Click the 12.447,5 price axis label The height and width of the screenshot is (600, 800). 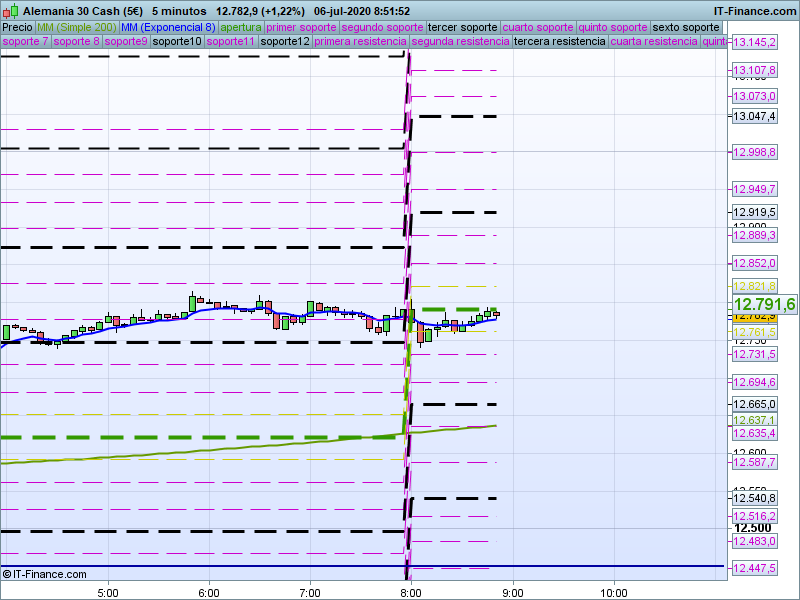click(755, 568)
